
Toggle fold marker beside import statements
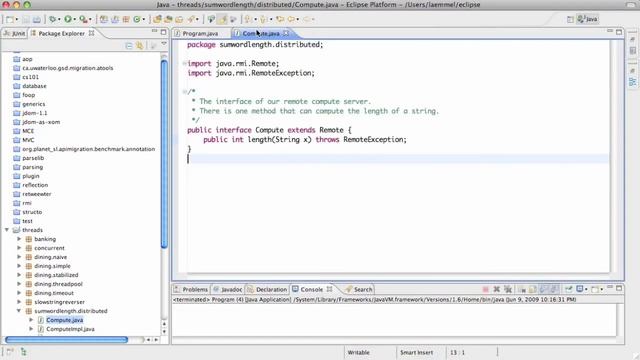click(184, 64)
